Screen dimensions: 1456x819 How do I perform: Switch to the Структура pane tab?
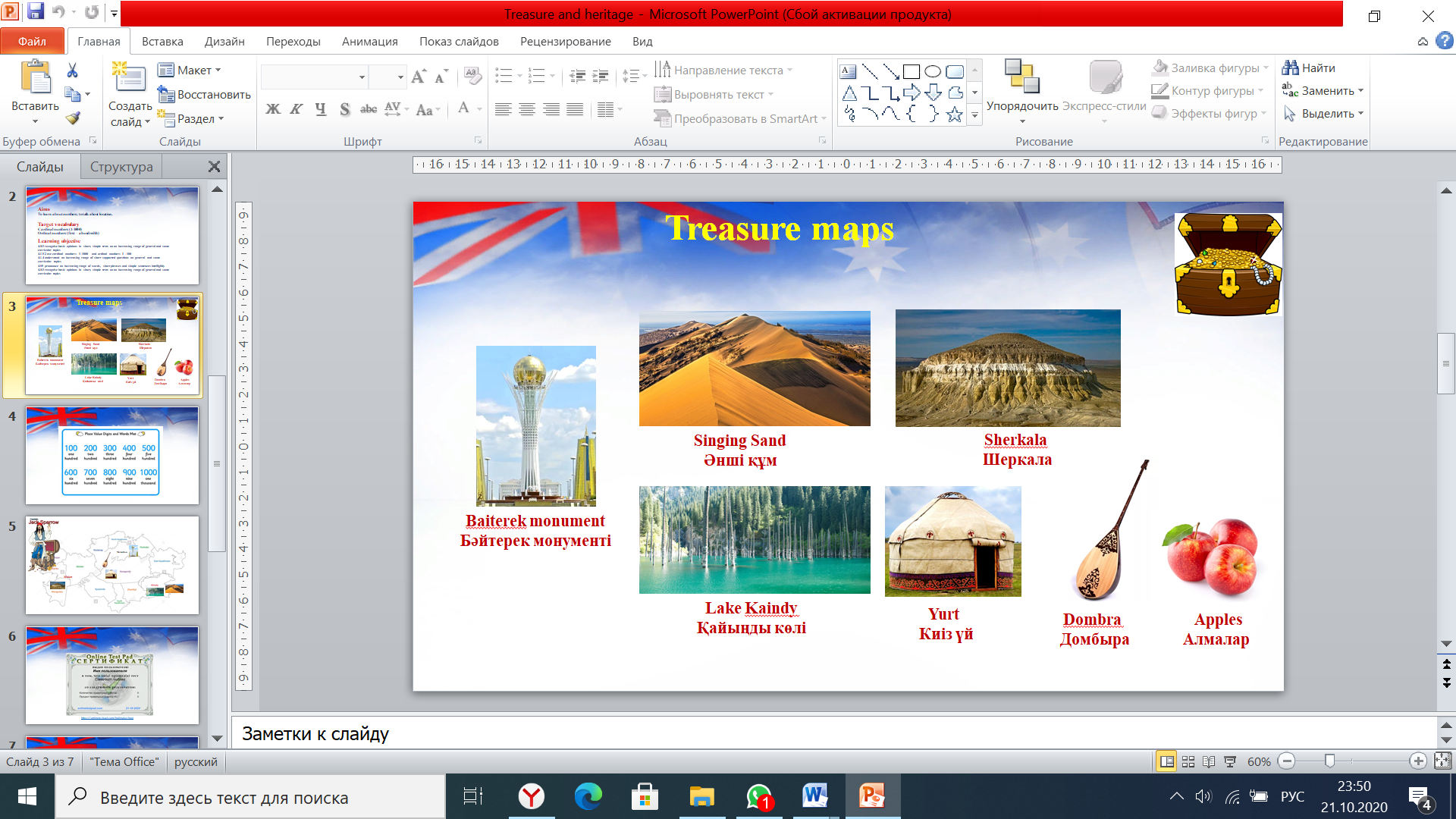(121, 167)
